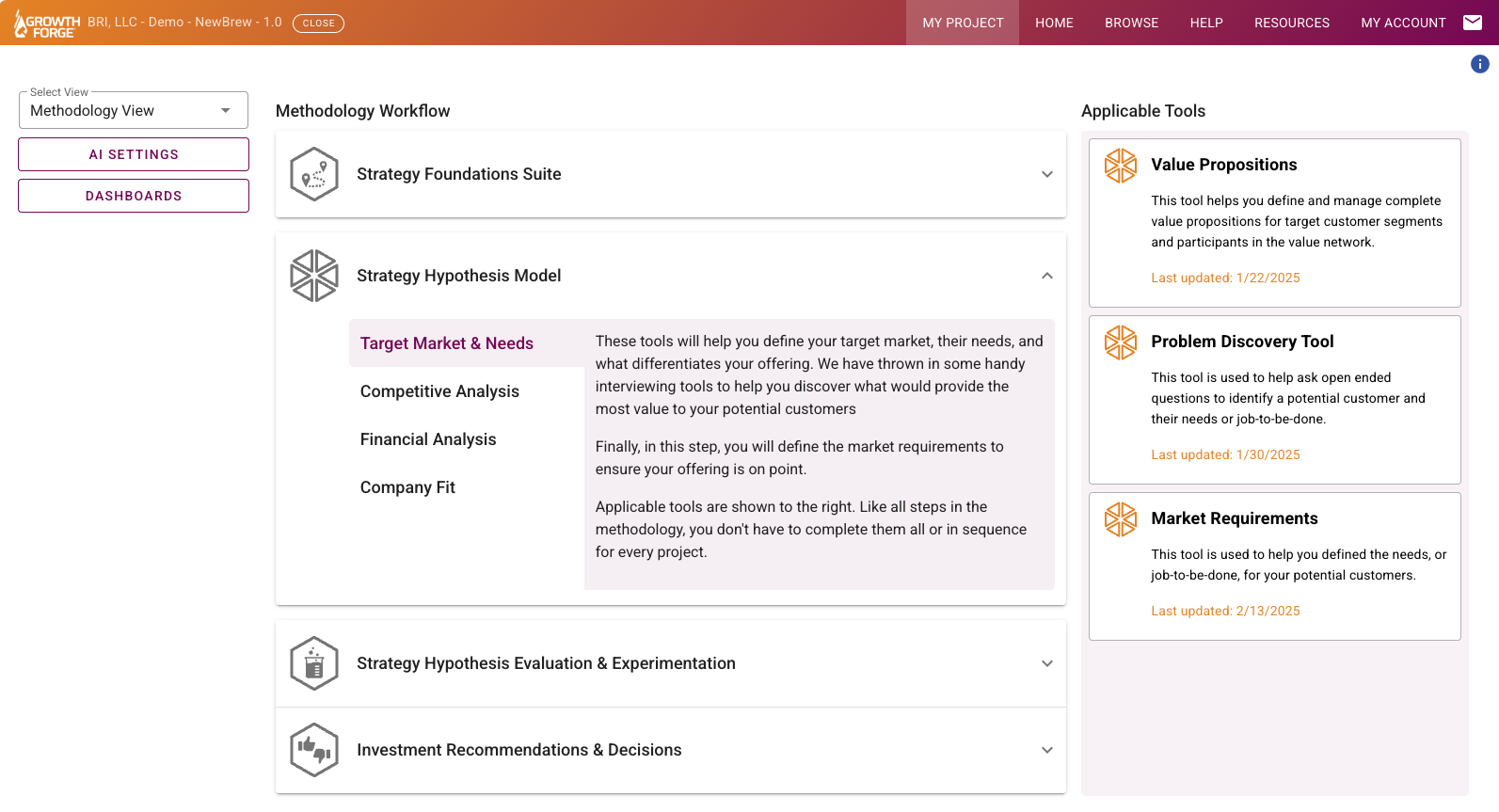Click the Evaluation & Experimentation beaker icon
This screenshot has height=812, width=1499.
314,663
